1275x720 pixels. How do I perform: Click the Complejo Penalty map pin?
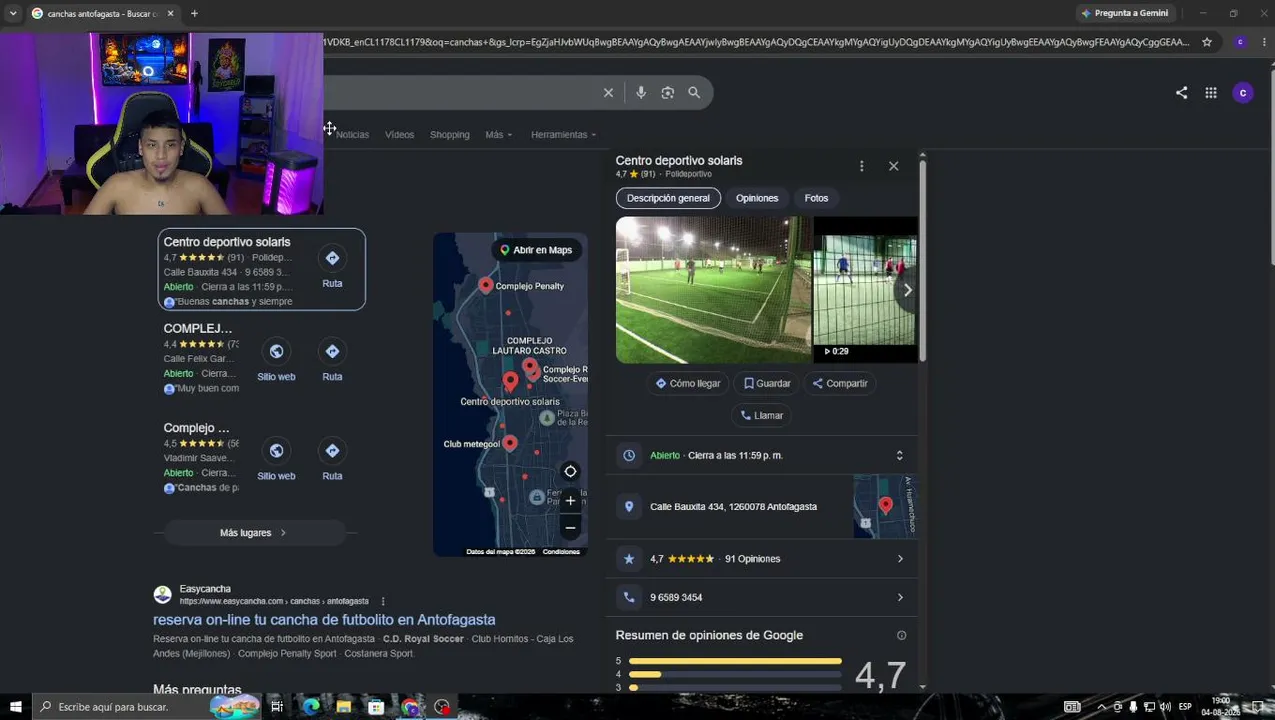(486, 285)
